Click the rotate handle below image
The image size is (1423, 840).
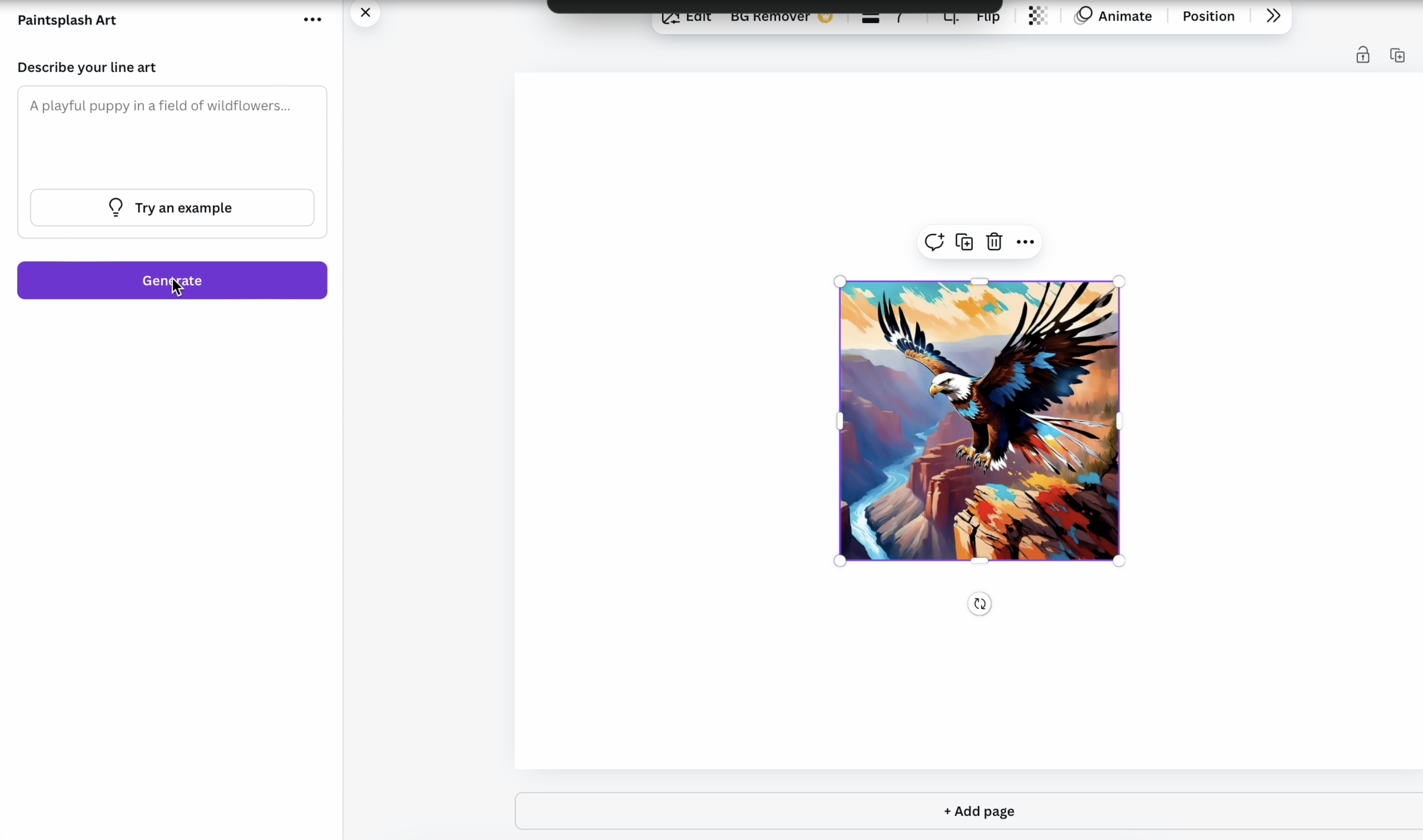click(979, 604)
